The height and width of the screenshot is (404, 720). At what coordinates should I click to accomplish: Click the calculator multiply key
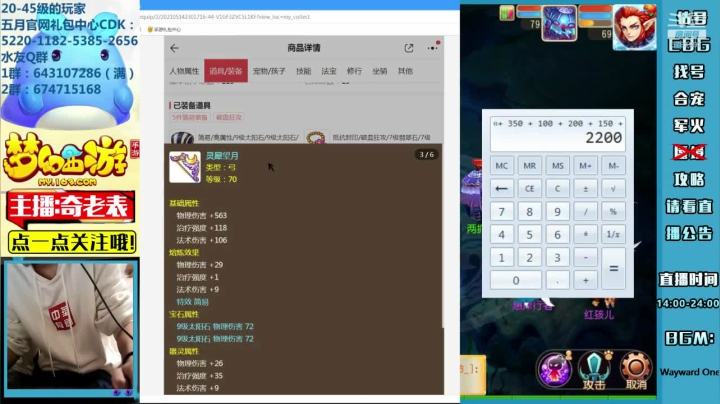(585, 235)
